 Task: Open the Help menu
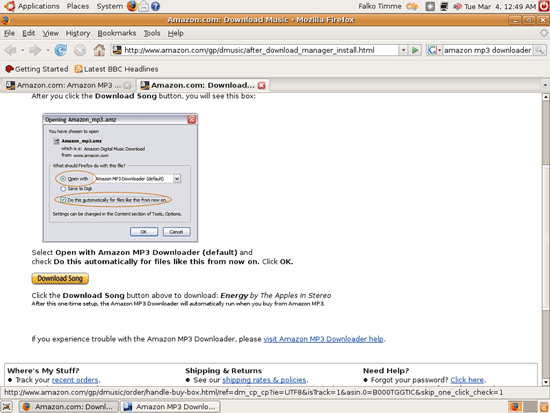[x=175, y=33]
